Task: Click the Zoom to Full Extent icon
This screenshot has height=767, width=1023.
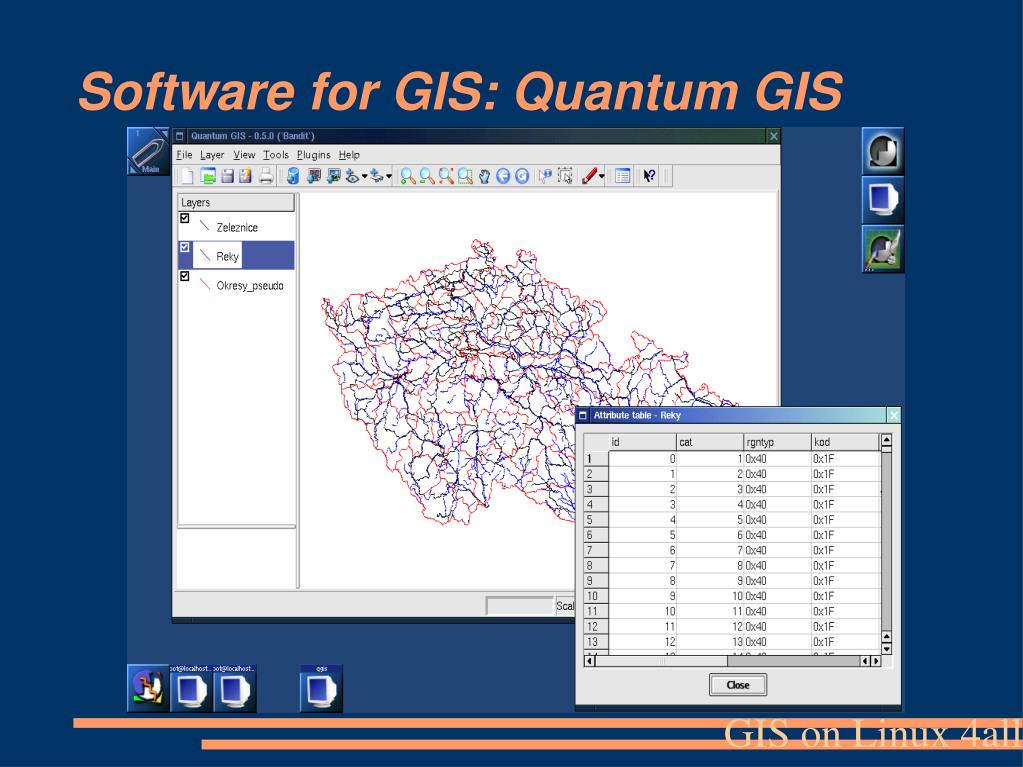Action: point(446,175)
